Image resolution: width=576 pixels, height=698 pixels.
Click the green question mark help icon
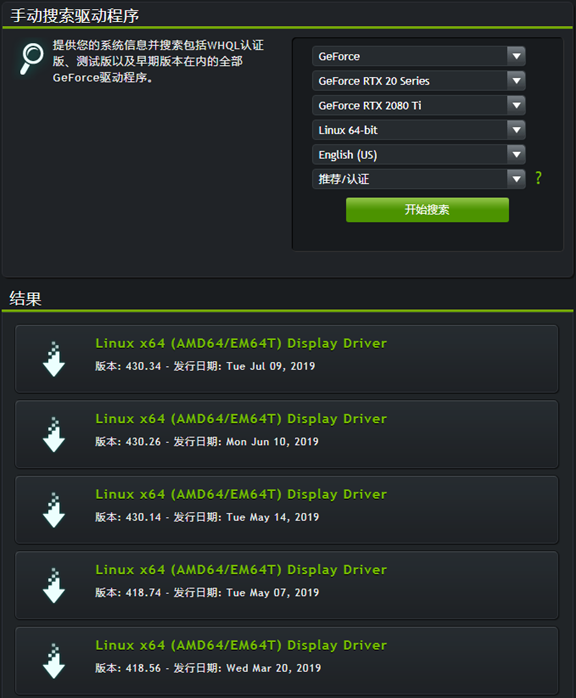(539, 178)
